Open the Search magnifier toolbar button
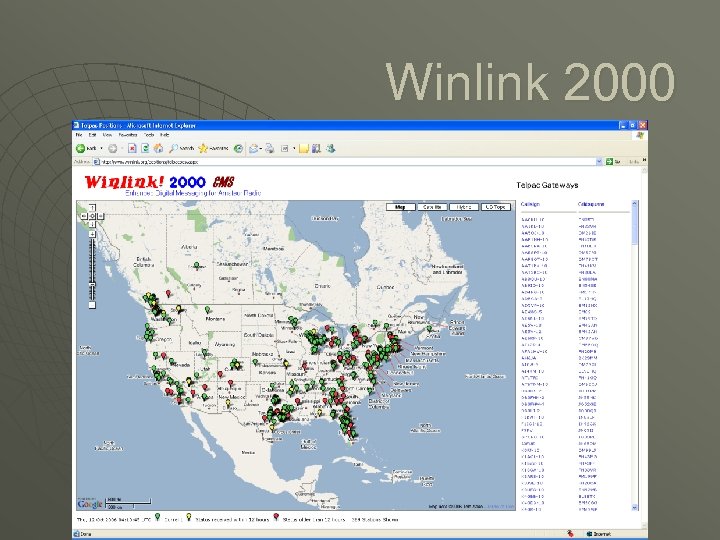Image resolution: width=720 pixels, height=540 pixels. [181, 148]
